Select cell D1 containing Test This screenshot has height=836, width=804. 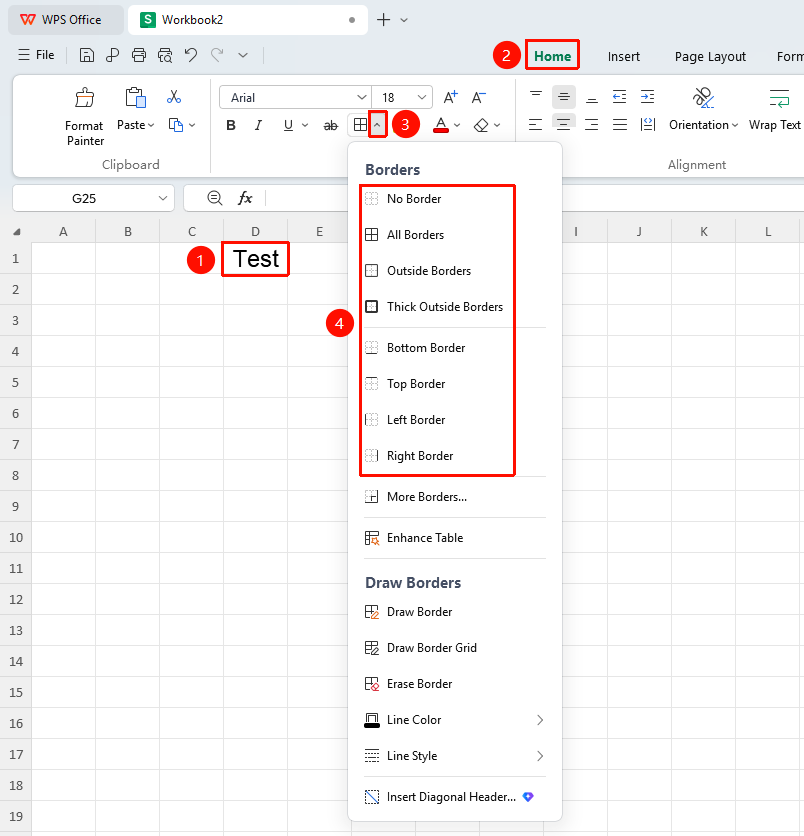pos(255,259)
